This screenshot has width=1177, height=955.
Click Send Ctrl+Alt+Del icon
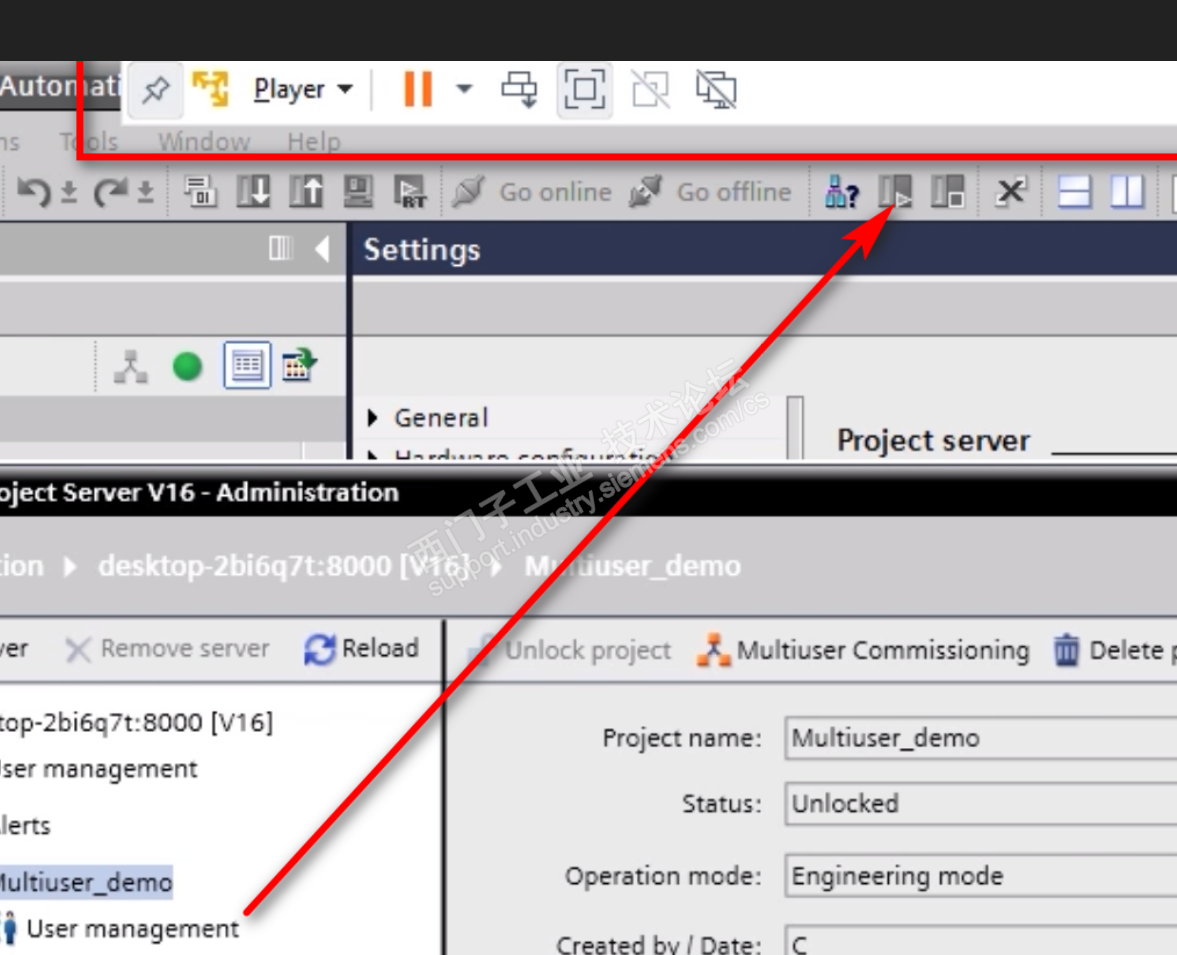519,89
